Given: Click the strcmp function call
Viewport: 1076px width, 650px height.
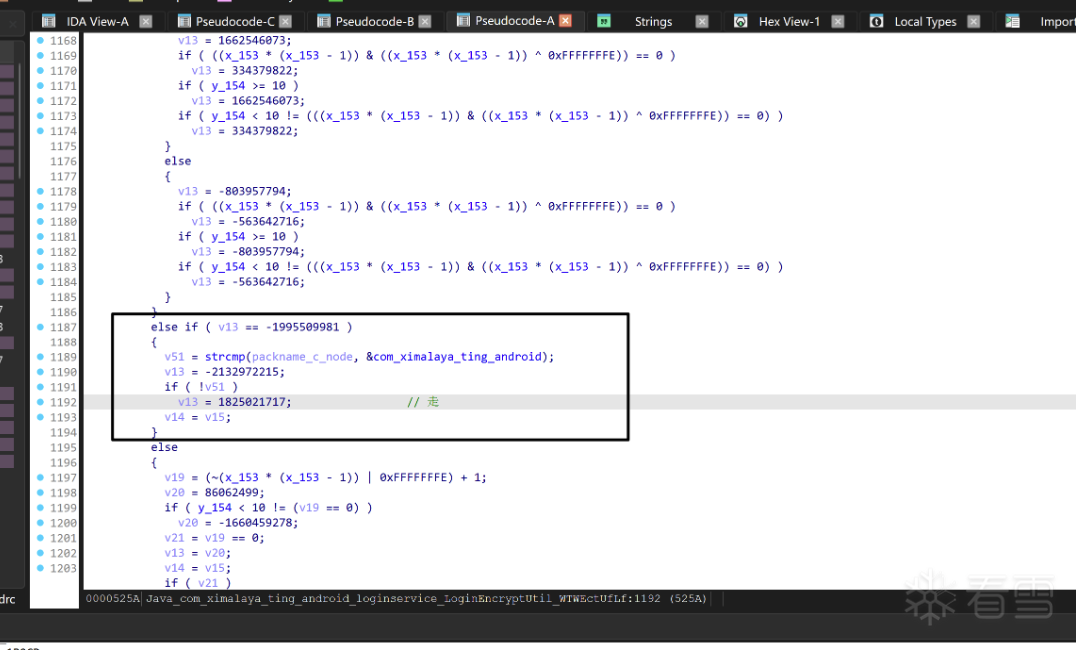Looking at the screenshot, I should [225, 357].
